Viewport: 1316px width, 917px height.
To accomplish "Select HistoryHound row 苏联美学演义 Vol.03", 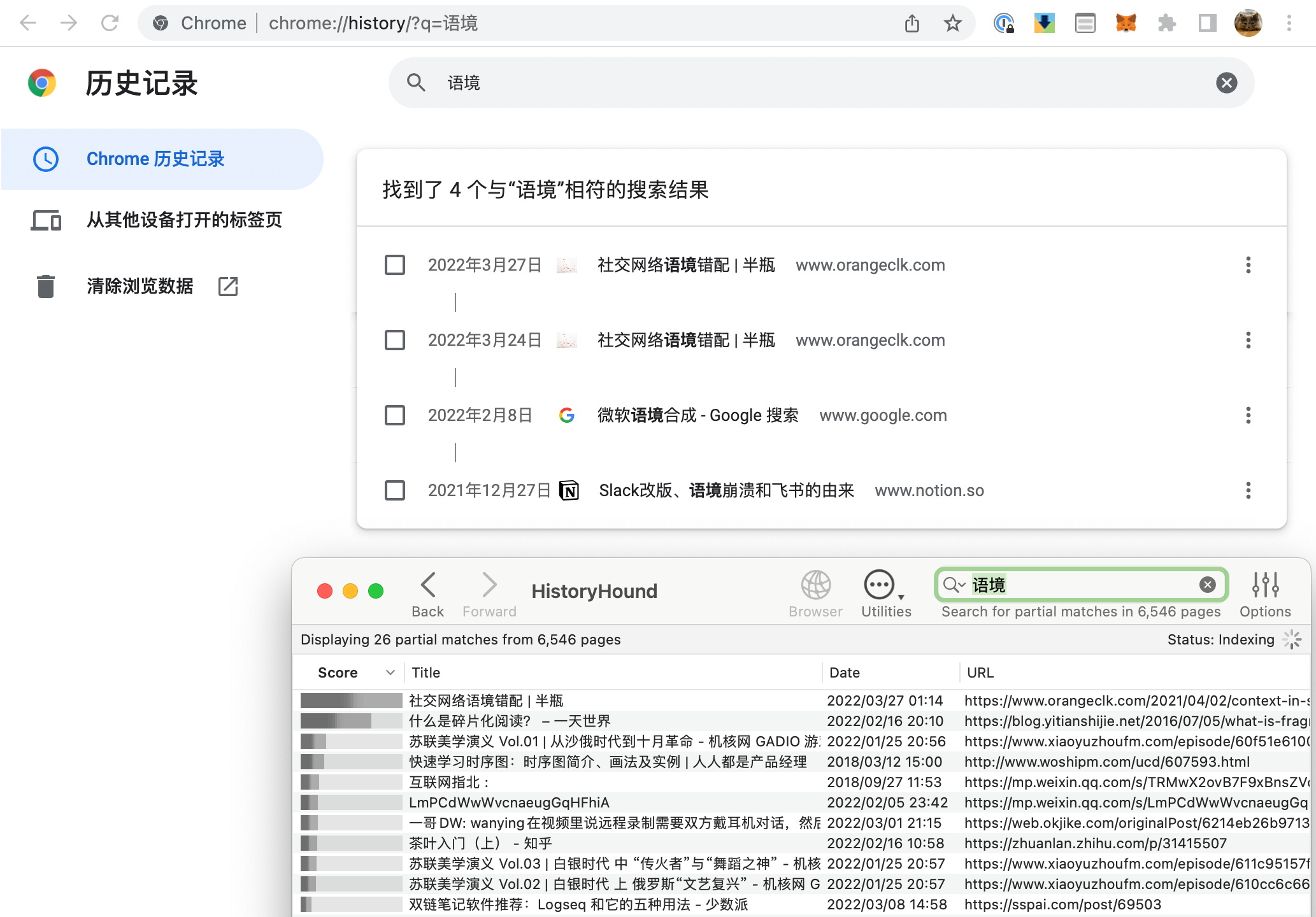I will tap(801, 864).
